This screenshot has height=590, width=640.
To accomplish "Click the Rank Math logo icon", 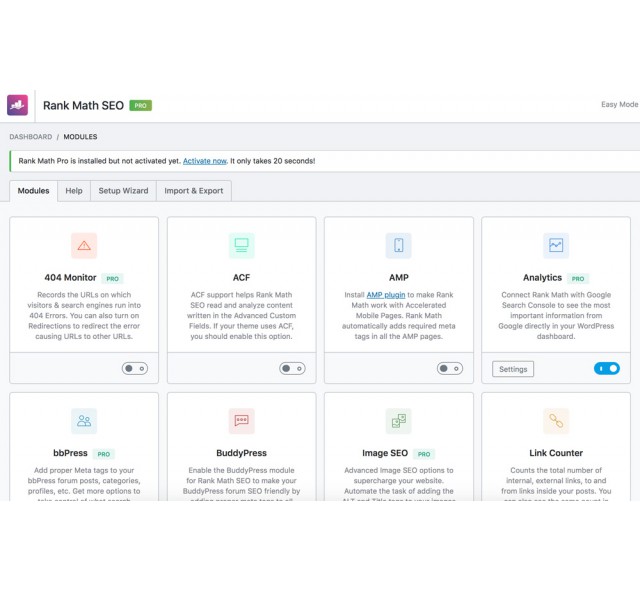I will (18, 105).
